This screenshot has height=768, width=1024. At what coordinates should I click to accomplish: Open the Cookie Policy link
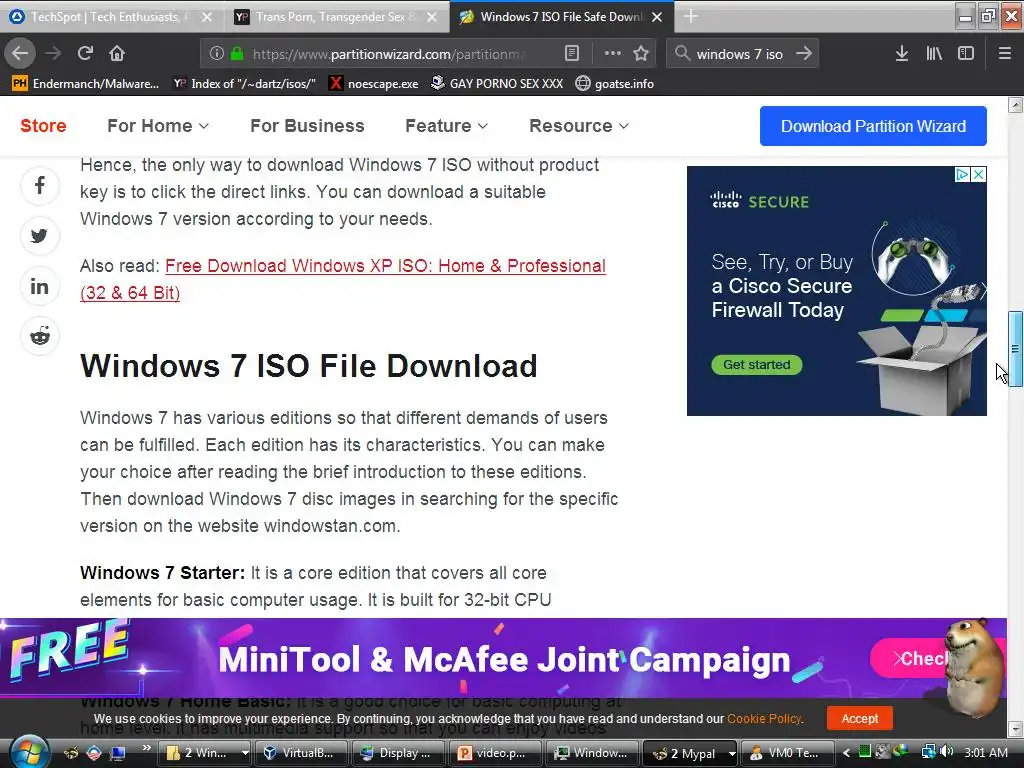(x=764, y=718)
